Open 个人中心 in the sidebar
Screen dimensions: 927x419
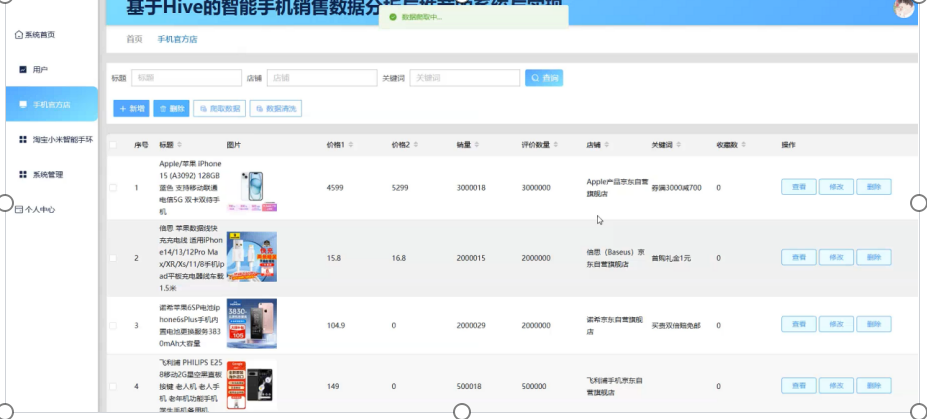pos(35,209)
